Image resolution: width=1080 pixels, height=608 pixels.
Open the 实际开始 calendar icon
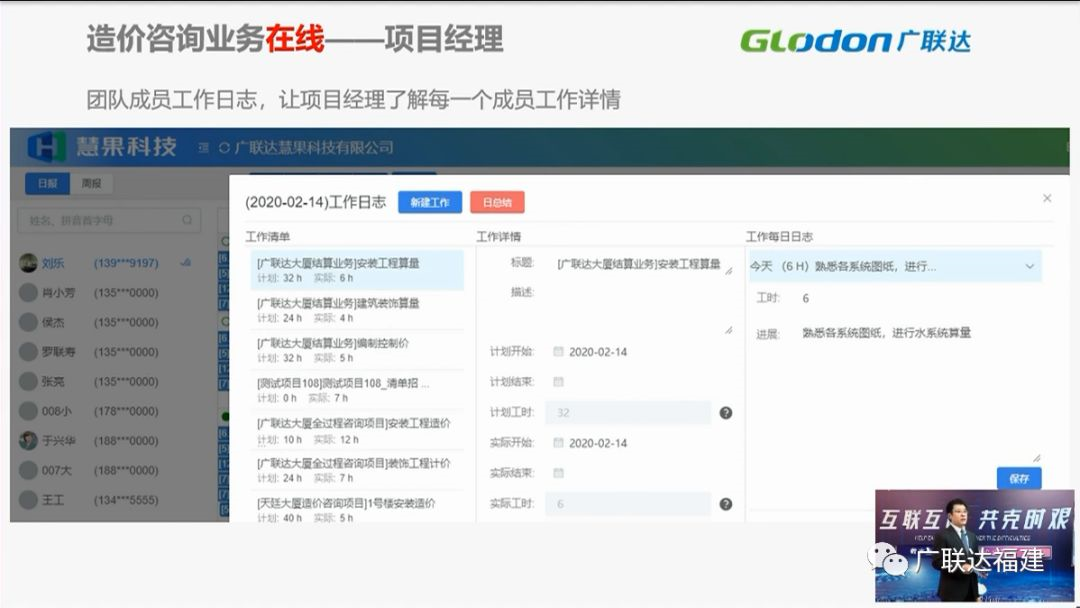point(558,443)
